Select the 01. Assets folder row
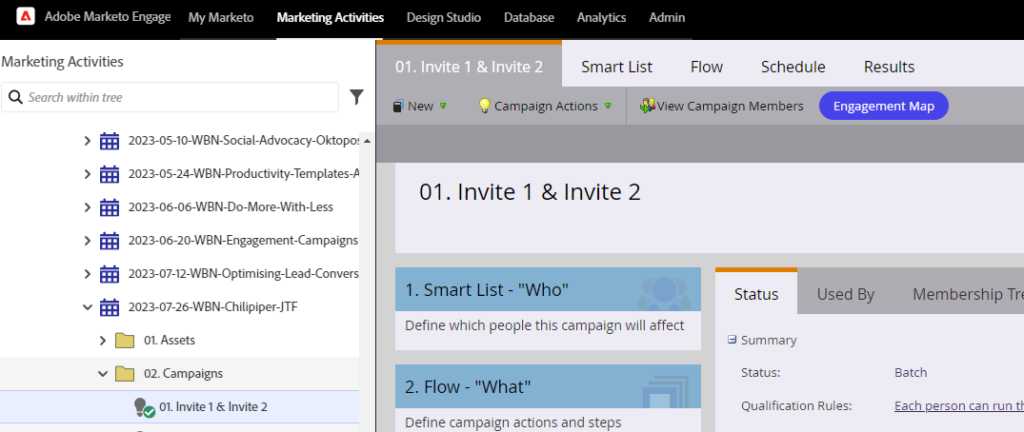This screenshot has height=432, width=1024. (x=180, y=340)
